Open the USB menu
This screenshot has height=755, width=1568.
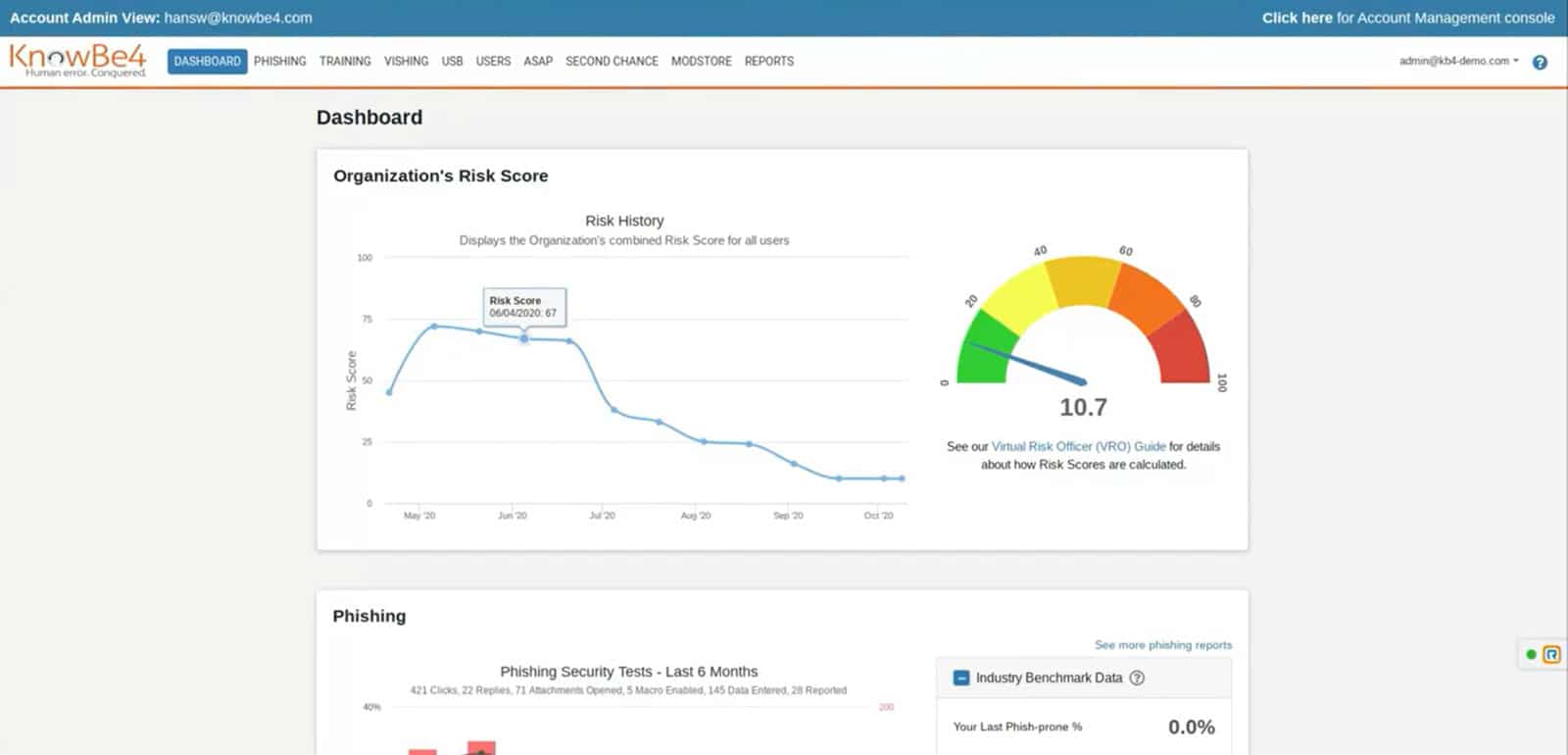click(x=452, y=61)
